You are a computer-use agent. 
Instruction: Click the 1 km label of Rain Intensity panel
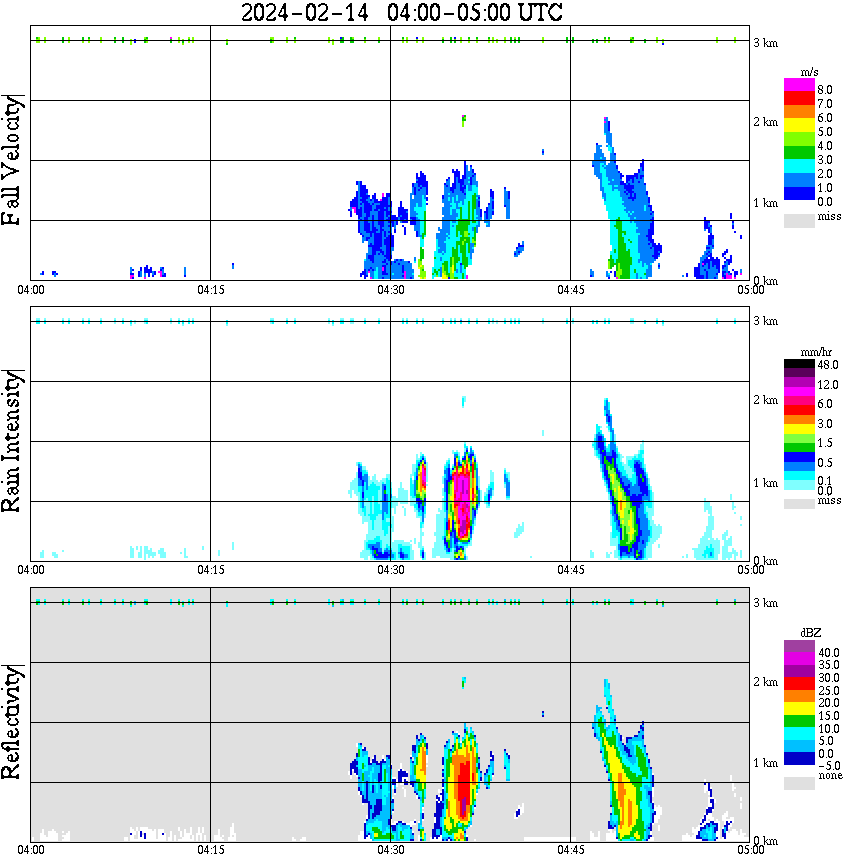pos(765,483)
